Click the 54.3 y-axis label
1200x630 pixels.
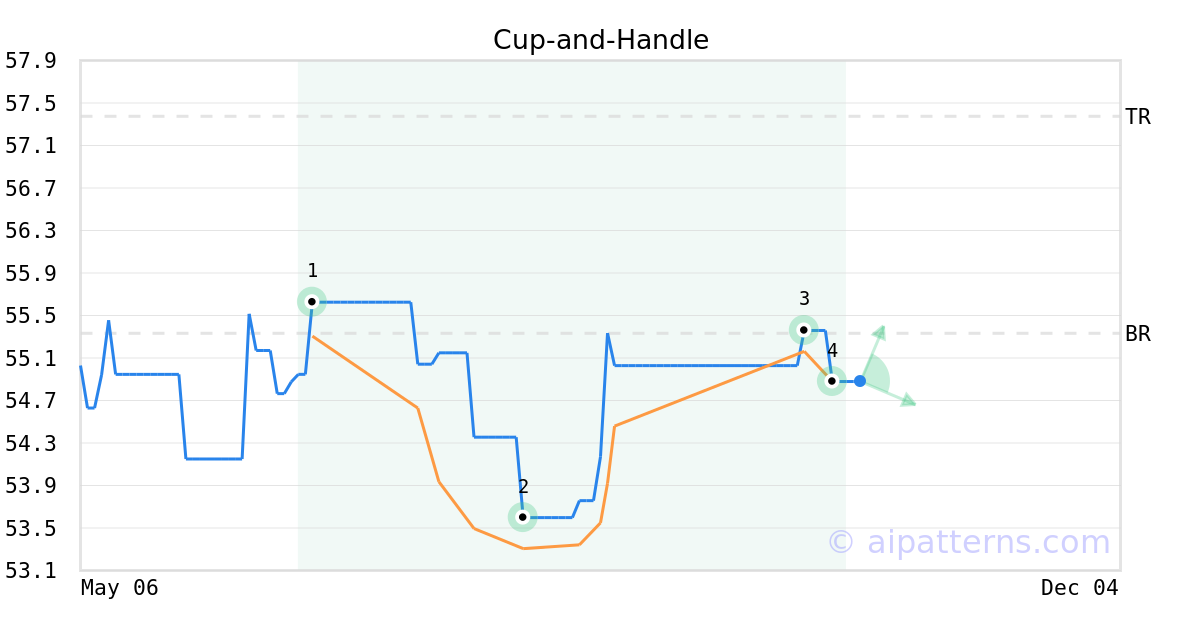(31, 443)
